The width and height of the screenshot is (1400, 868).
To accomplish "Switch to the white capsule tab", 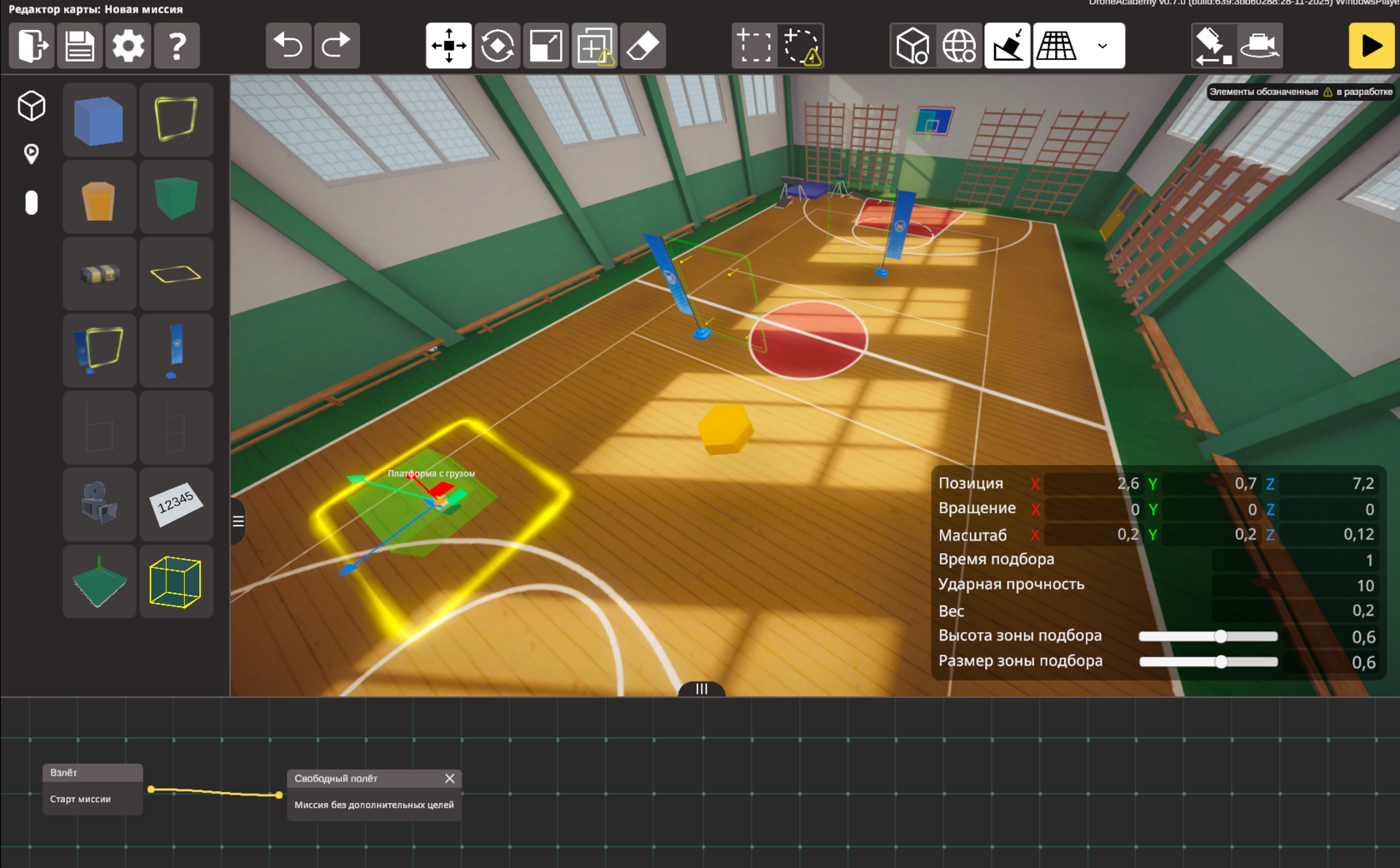I will 32,202.
